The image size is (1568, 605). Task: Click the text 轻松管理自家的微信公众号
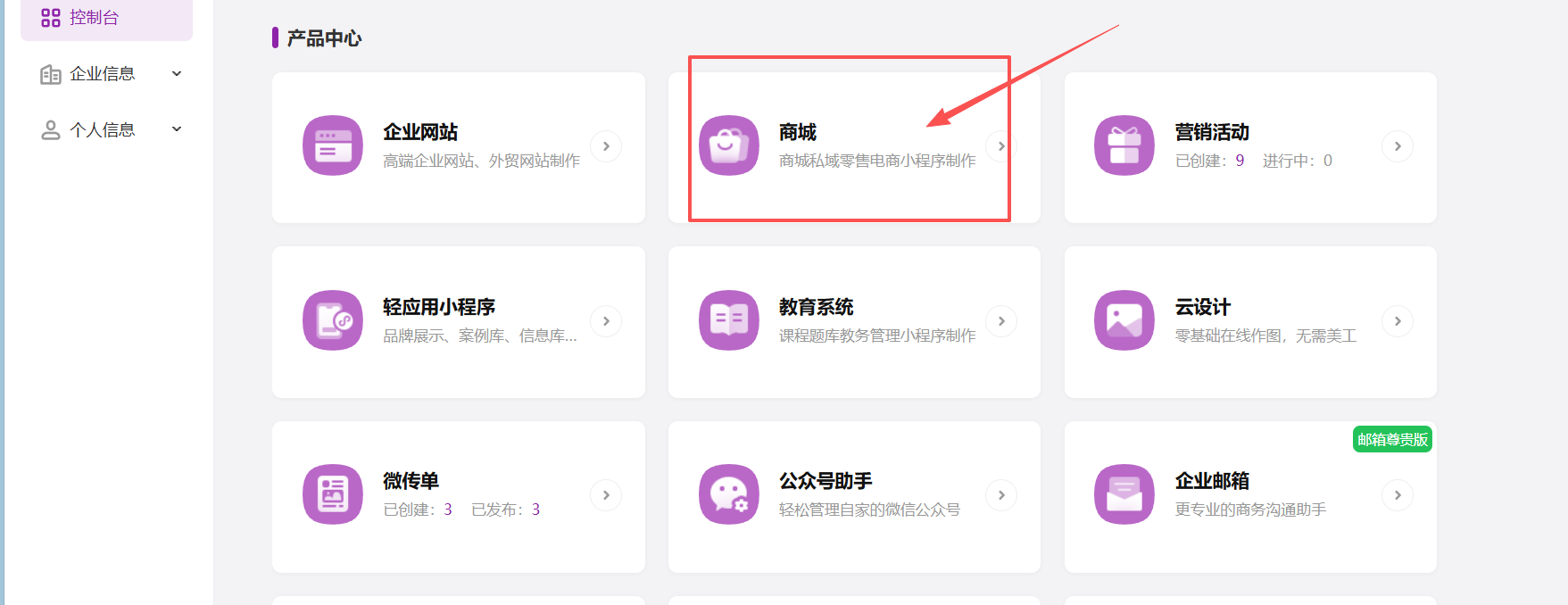869,510
